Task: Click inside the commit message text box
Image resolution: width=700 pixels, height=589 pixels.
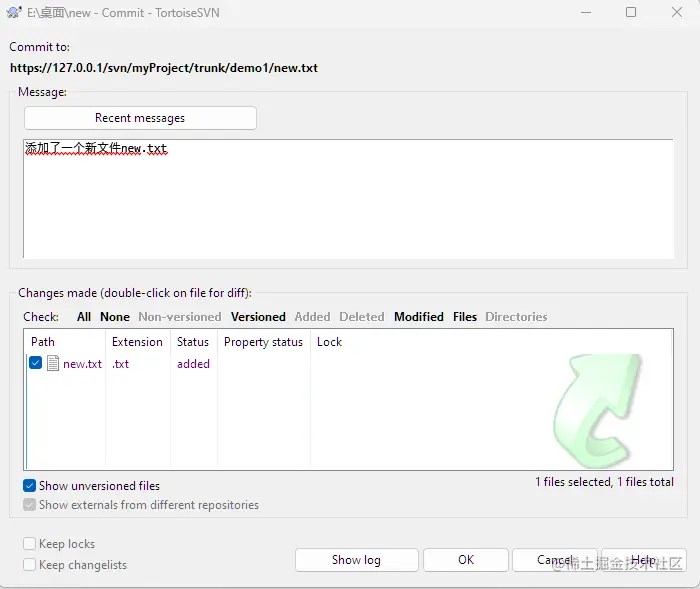Action: click(348, 199)
